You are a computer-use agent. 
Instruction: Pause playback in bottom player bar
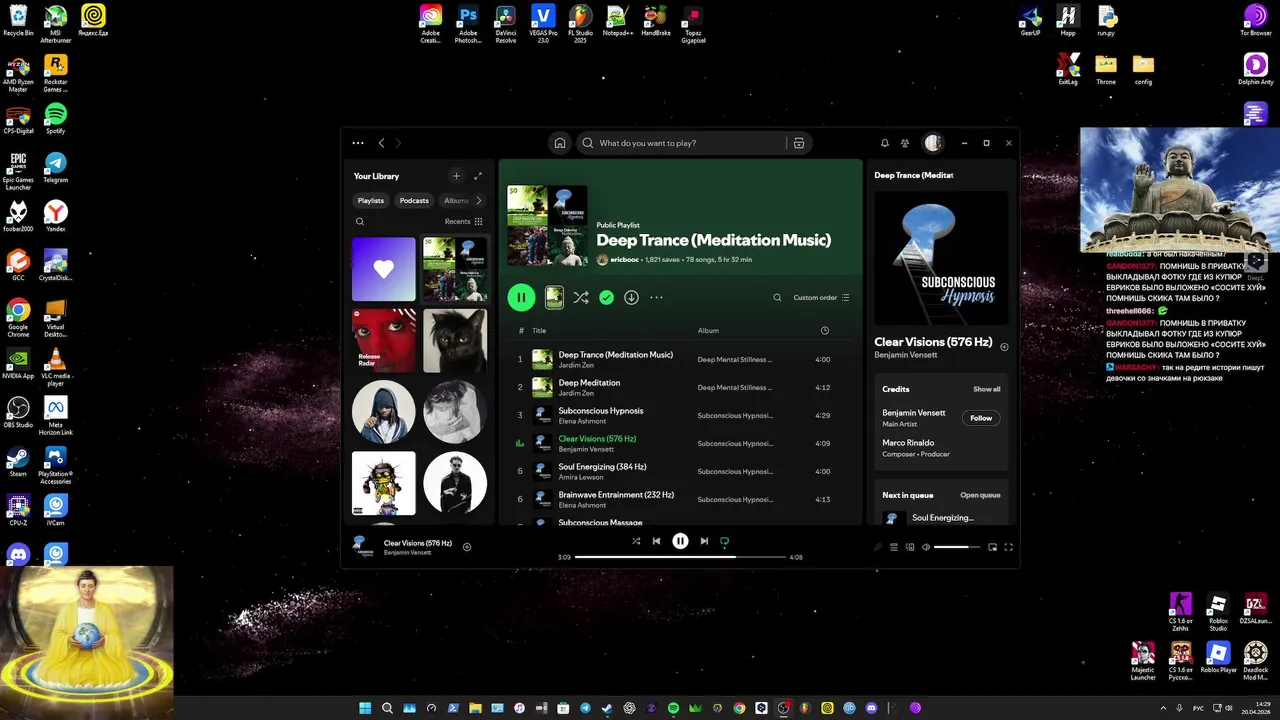coord(680,541)
